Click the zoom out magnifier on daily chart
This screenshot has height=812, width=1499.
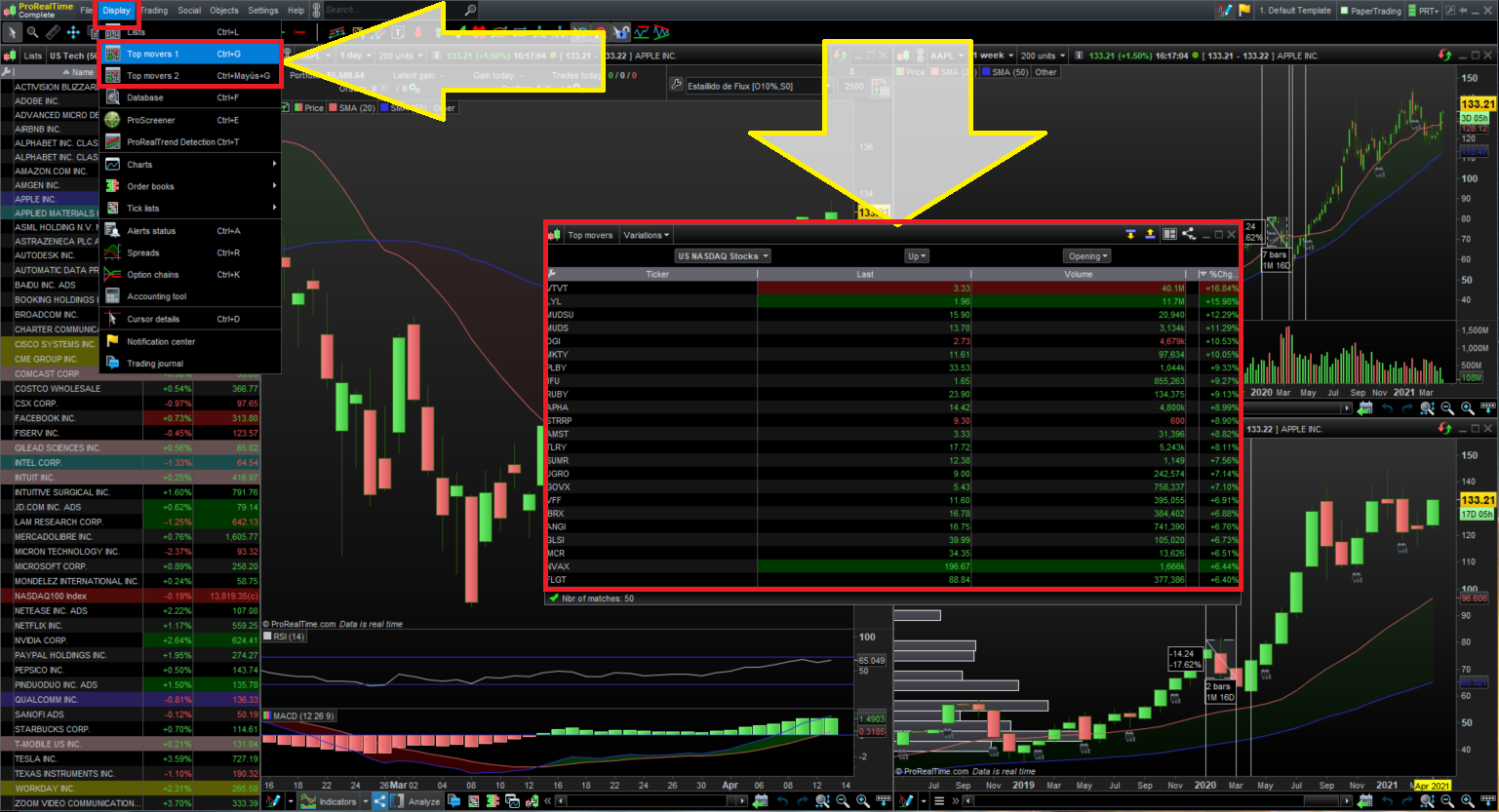[843, 801]
